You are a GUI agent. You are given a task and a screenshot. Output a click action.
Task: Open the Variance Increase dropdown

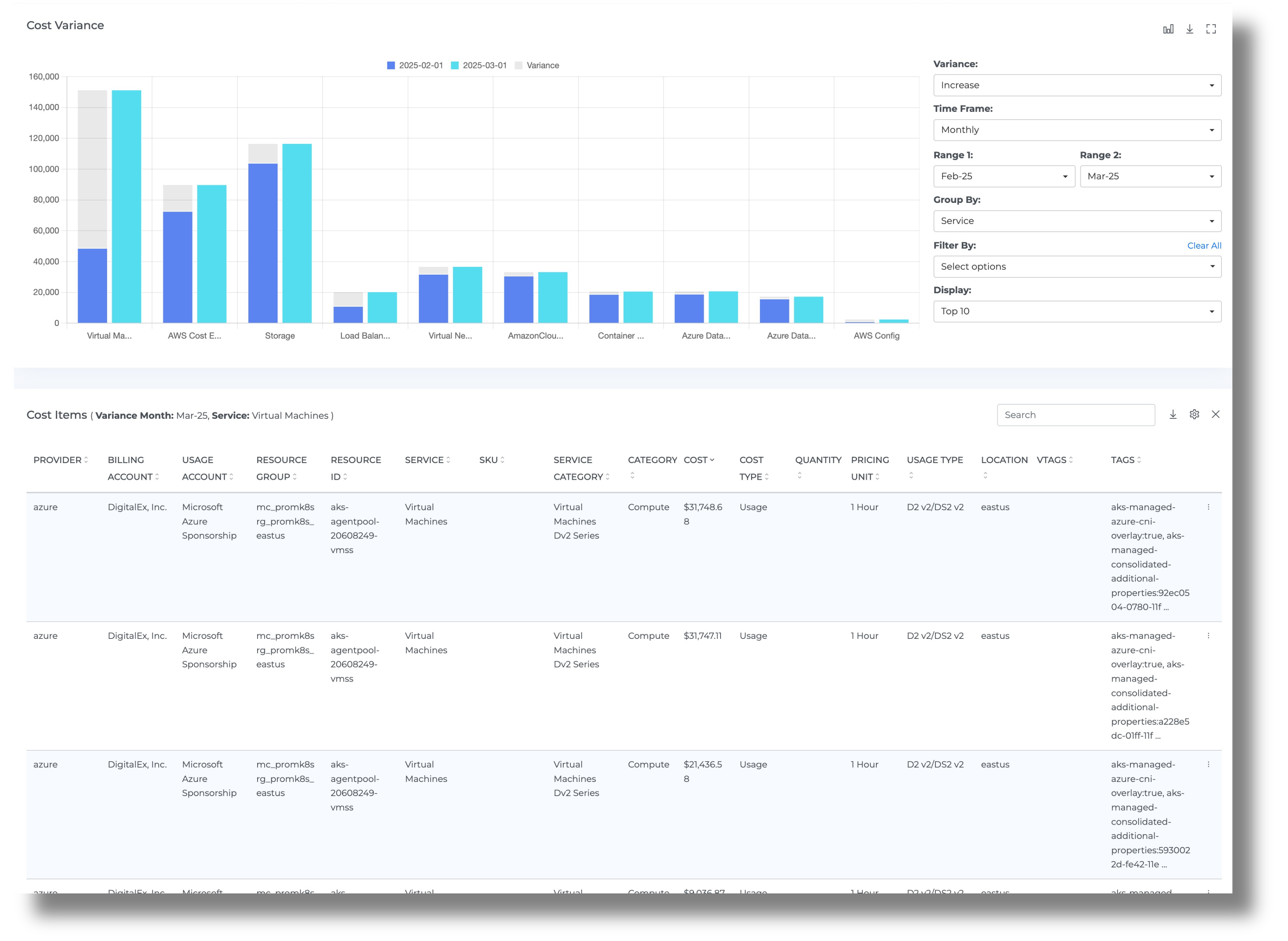point(1077,85)
